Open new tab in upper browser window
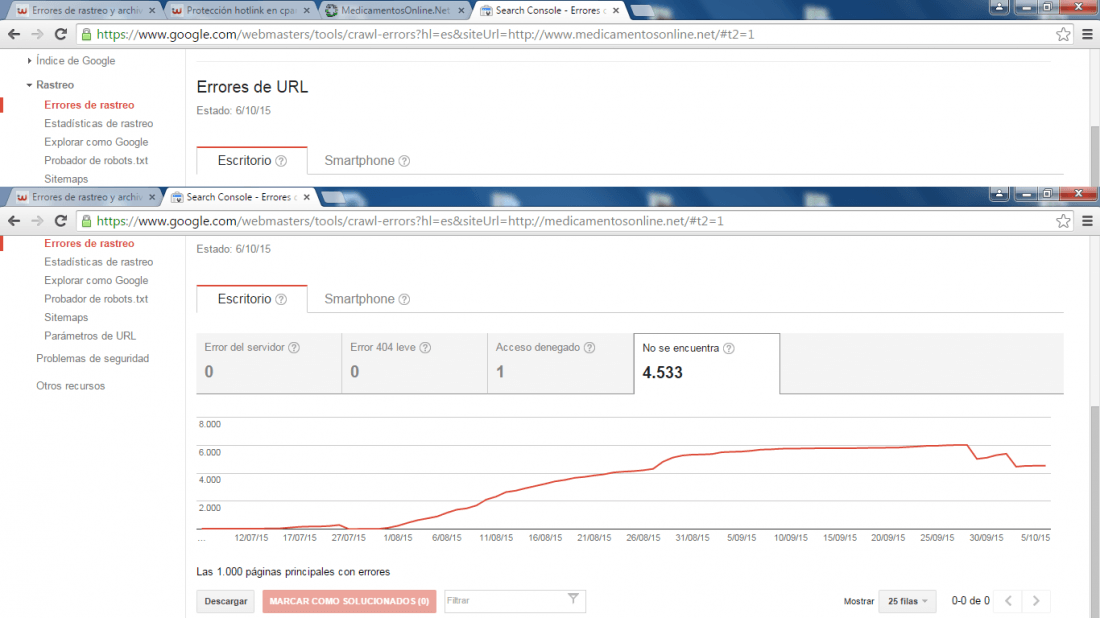 click(x=643, y=11)
